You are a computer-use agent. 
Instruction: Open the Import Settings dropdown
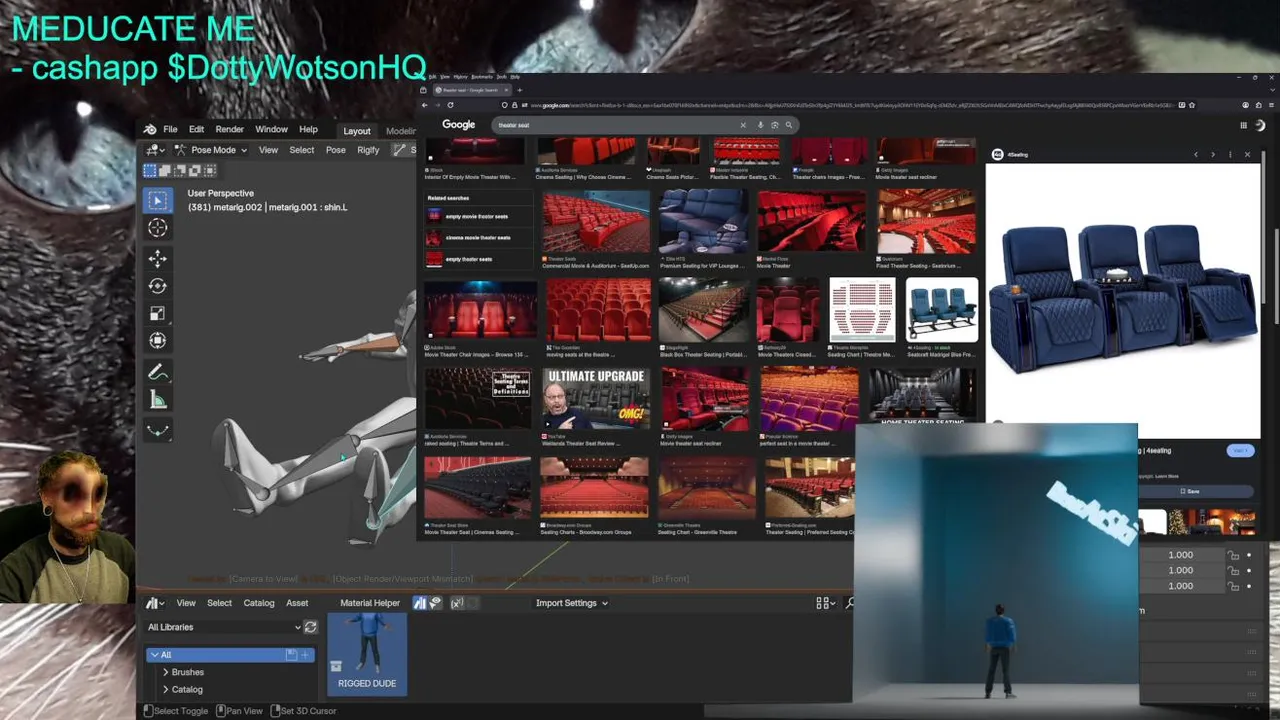(x=572, y=603)
